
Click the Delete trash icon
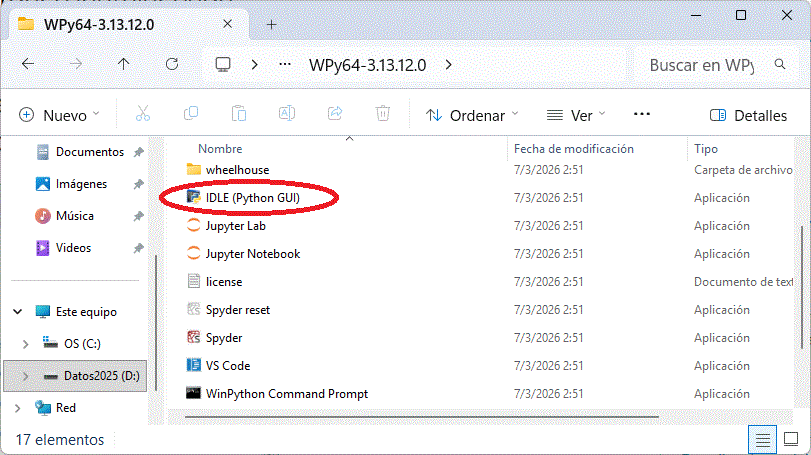tap(383, 114)
